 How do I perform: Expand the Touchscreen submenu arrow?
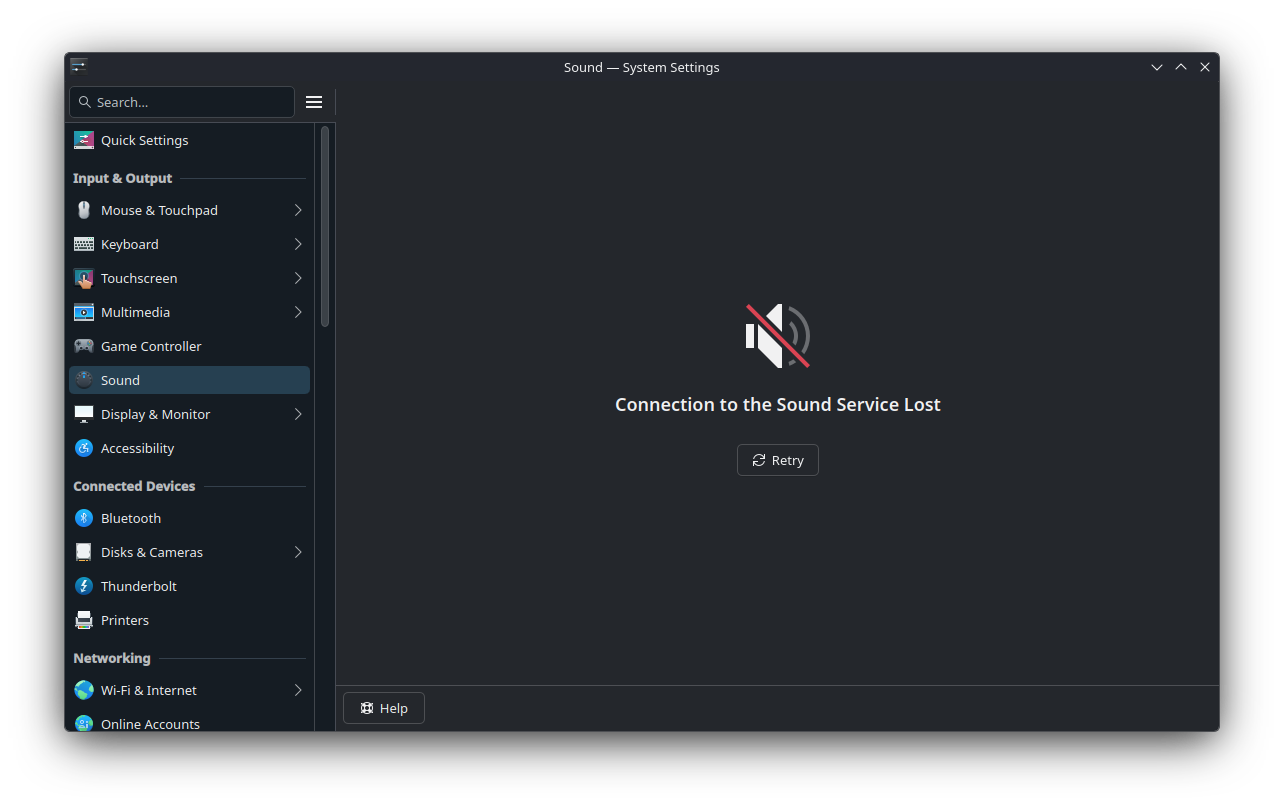click(298, 278)
